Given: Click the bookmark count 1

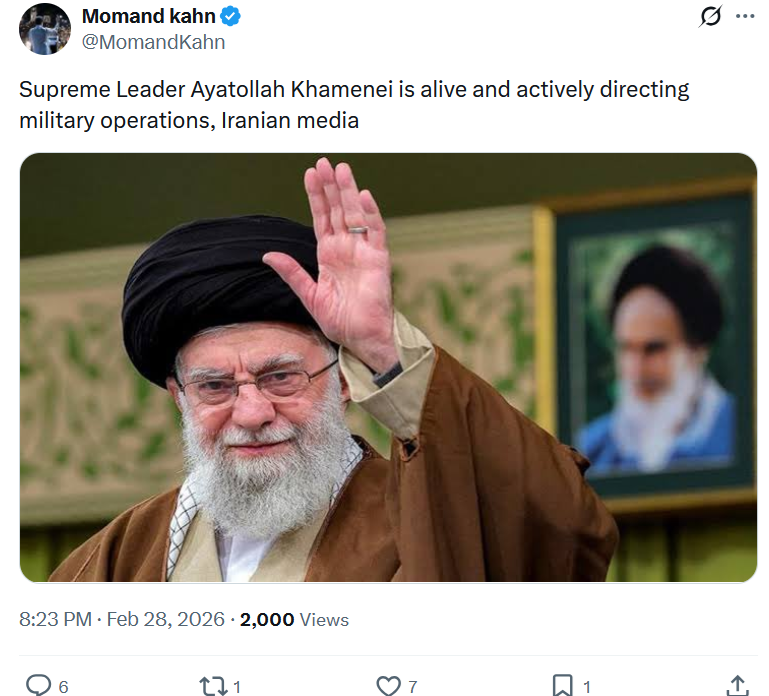Looking at the screenshot, I should tap(587, 687).
